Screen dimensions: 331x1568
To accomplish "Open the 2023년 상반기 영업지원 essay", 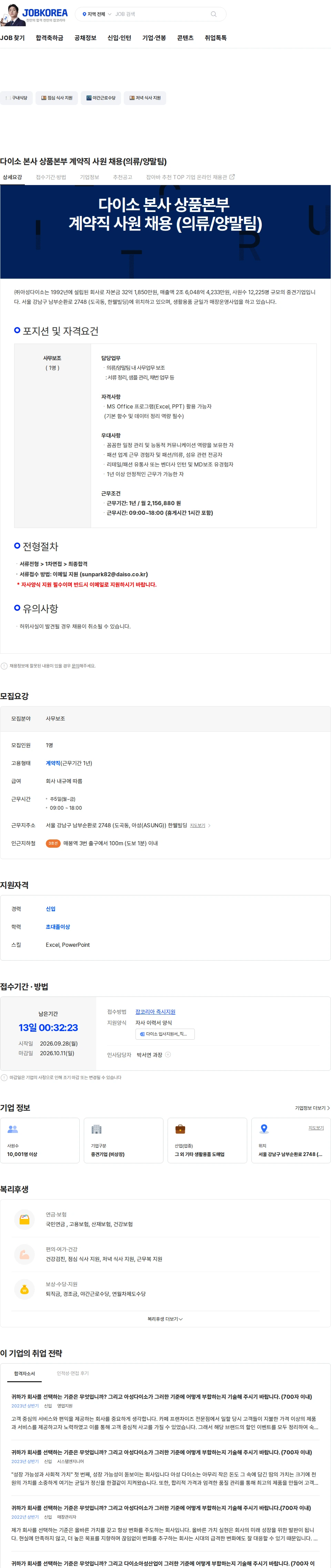I will point(165,1413).
